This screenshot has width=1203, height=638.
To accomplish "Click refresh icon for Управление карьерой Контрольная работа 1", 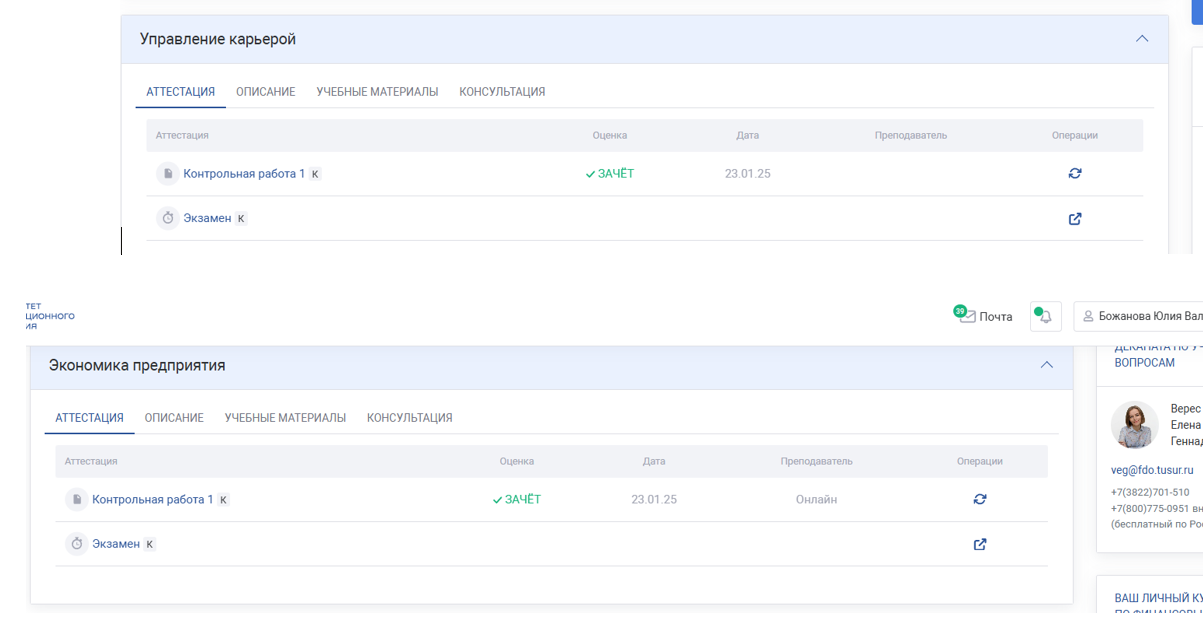I will click(x=1075, y=173).
